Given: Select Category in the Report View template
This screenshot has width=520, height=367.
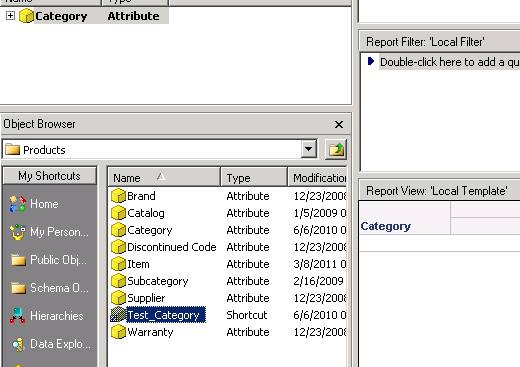Looking at the screenshot, I should click(x=386, y=226).
